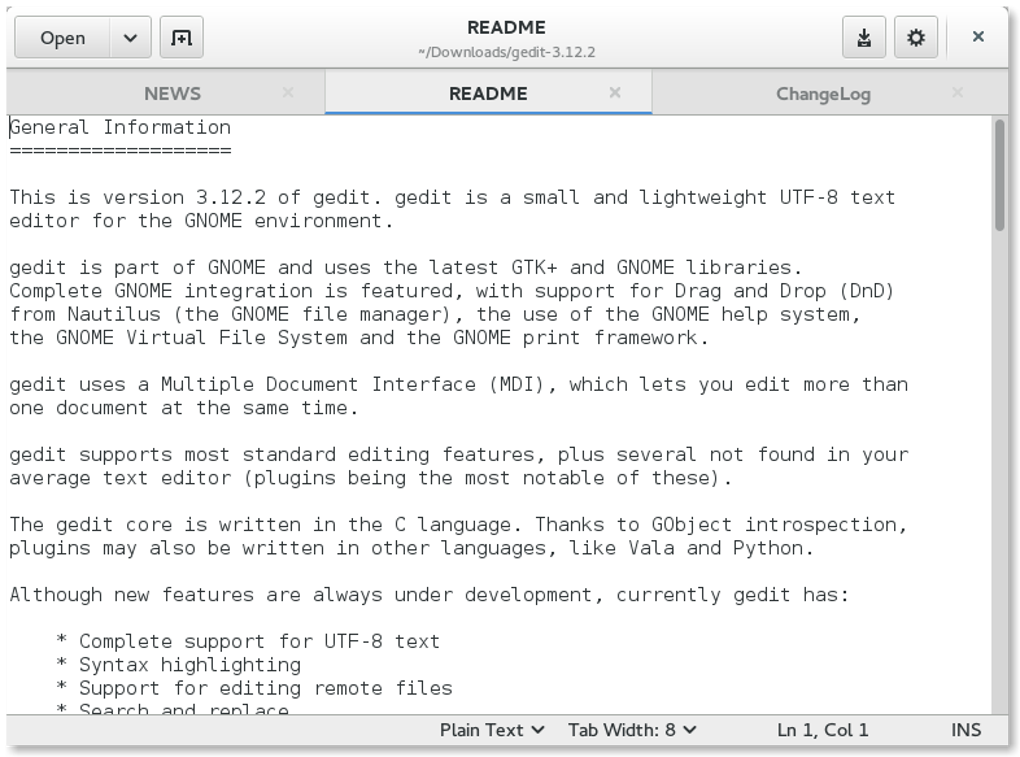Close the ChangeLog tab
The width and height of the screenshot is (1020, 757).
(958, 93)
